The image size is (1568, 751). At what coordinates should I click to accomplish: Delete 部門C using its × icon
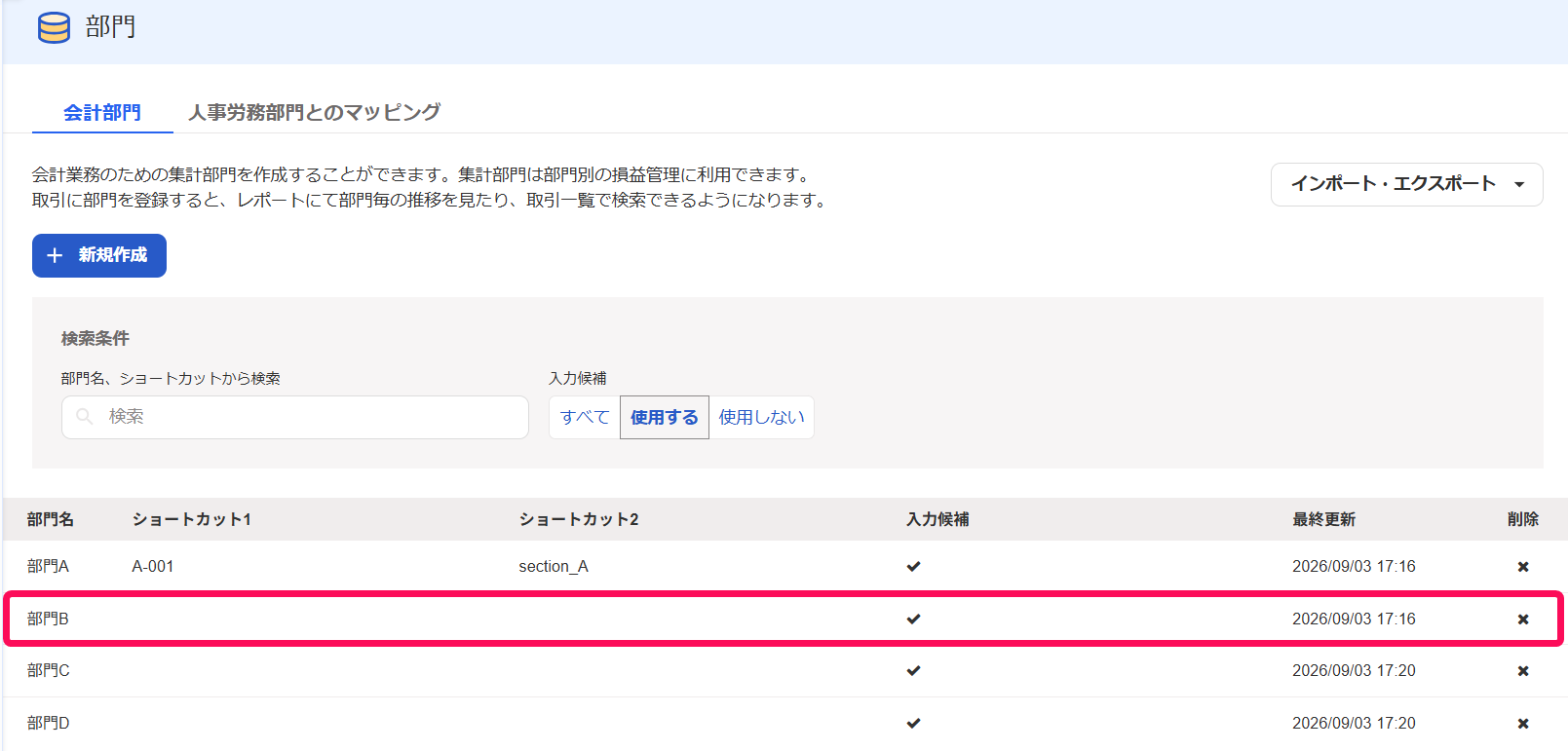(x=1523, y=671)
